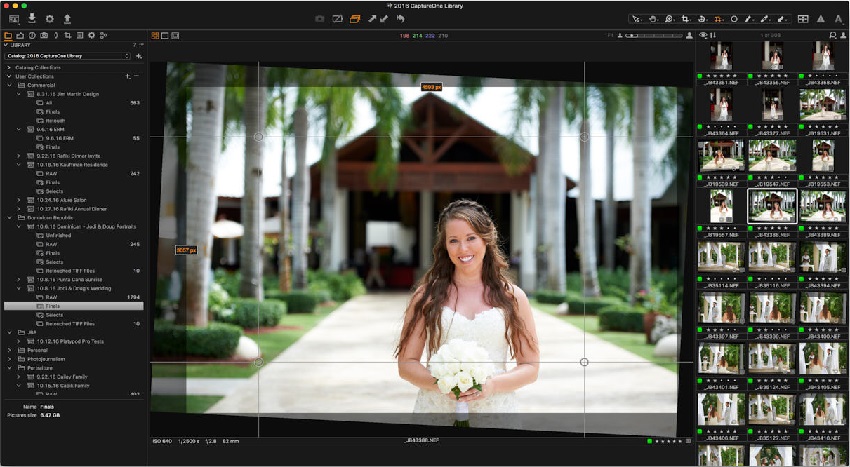Open the Crop composition tool tab

[x=68, y=36]
